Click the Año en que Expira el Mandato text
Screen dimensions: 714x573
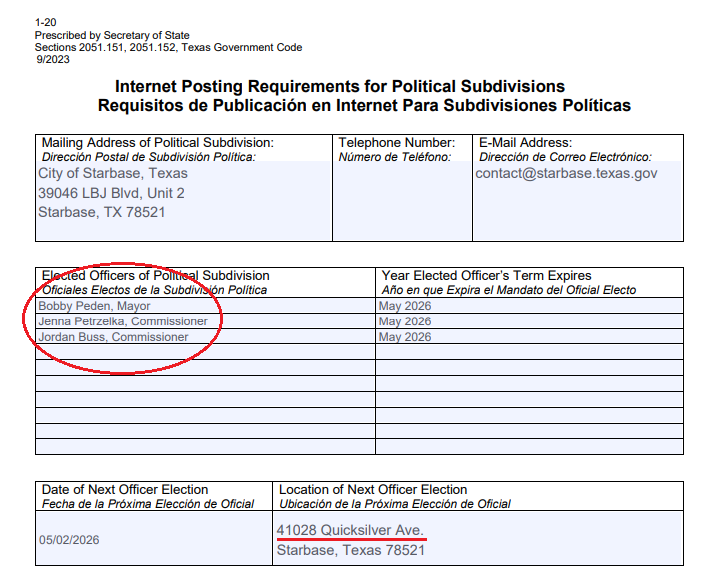click(509, 290)
